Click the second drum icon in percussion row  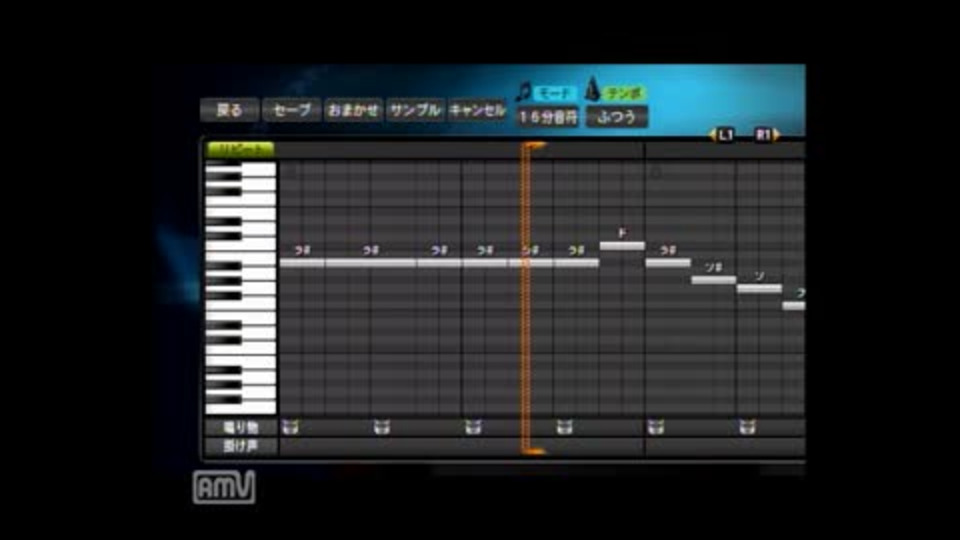coord(381,427)
